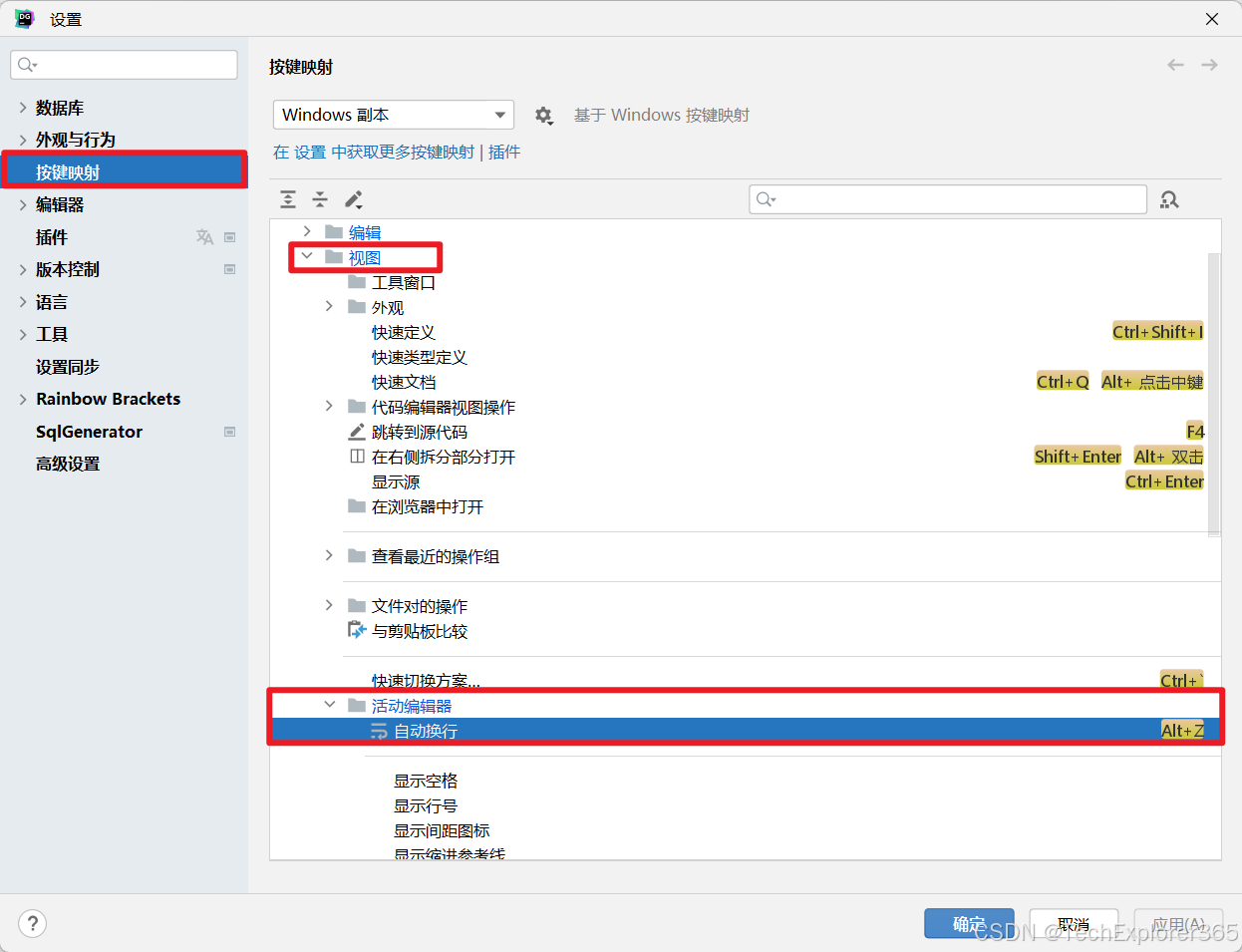Collapse the 活动编辑器 folder

329,705
